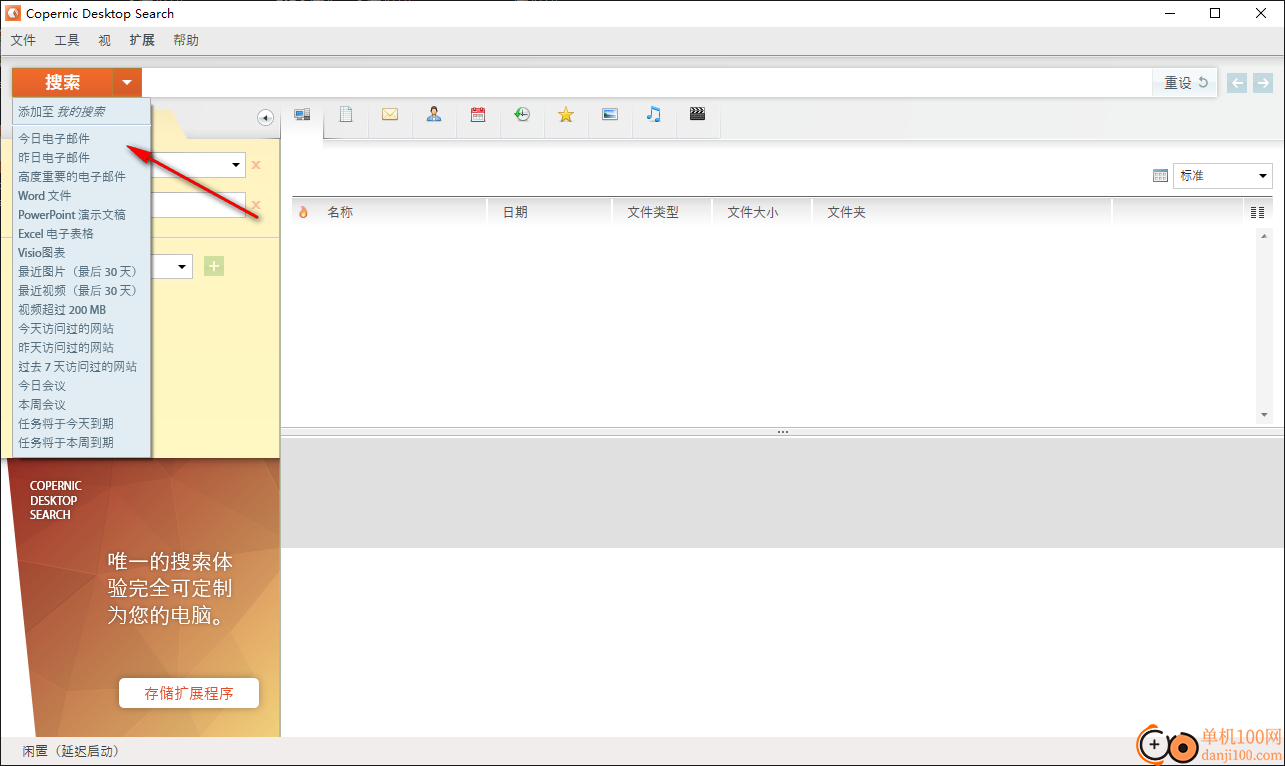The width and height of the screenshot is (1285, 766).
Task: Sort by the flame relevance column
Action: tap(304, 212)
